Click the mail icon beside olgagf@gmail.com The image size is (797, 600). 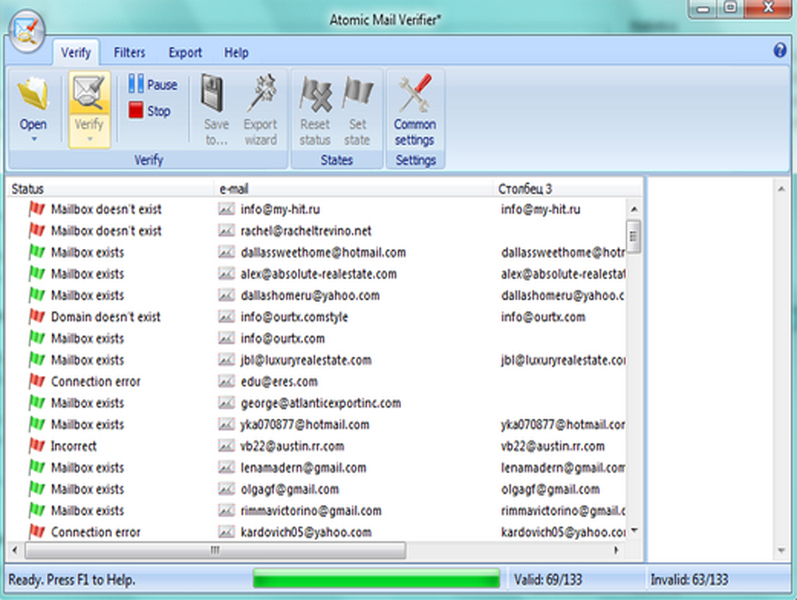click(226, 489)
